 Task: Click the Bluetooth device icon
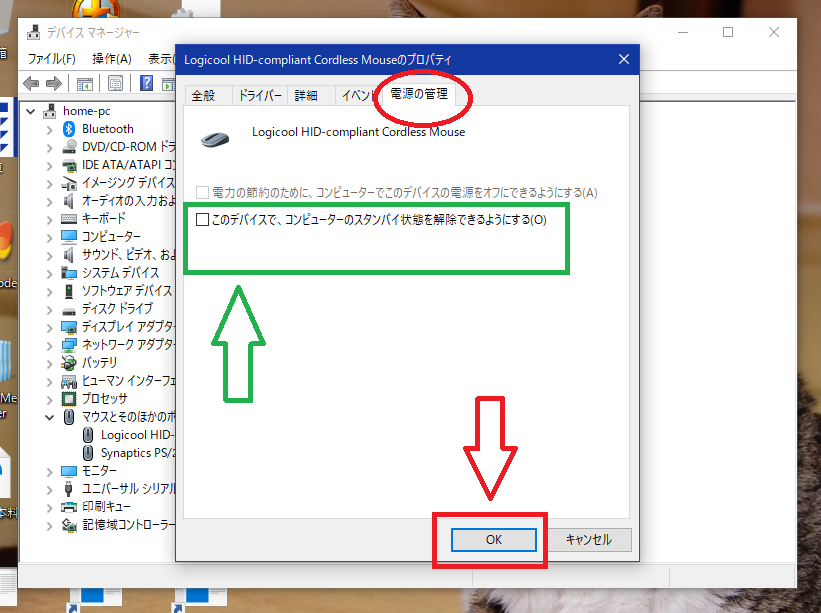coord(69,129)
